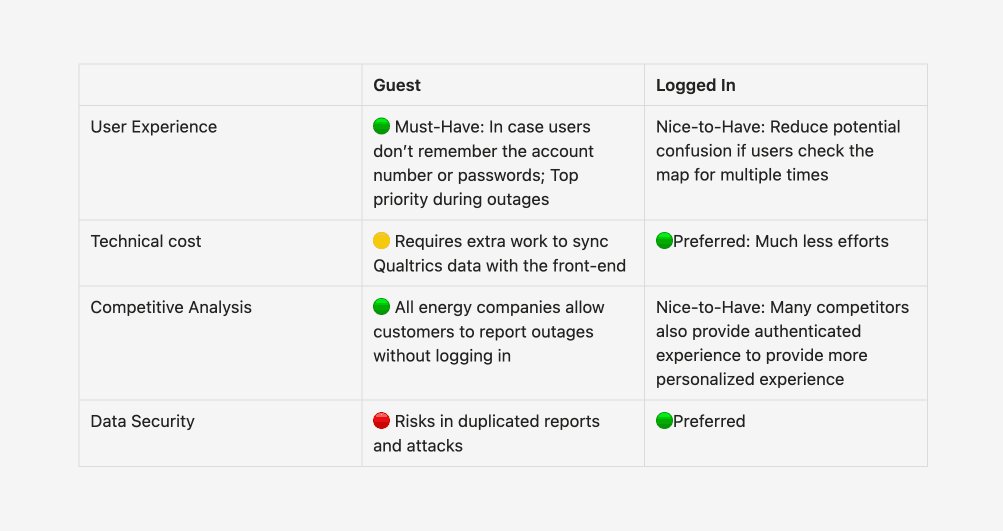Screen dimensions: 1003x531
Task: Click the customers to report outages text
Action: point(483,331)
